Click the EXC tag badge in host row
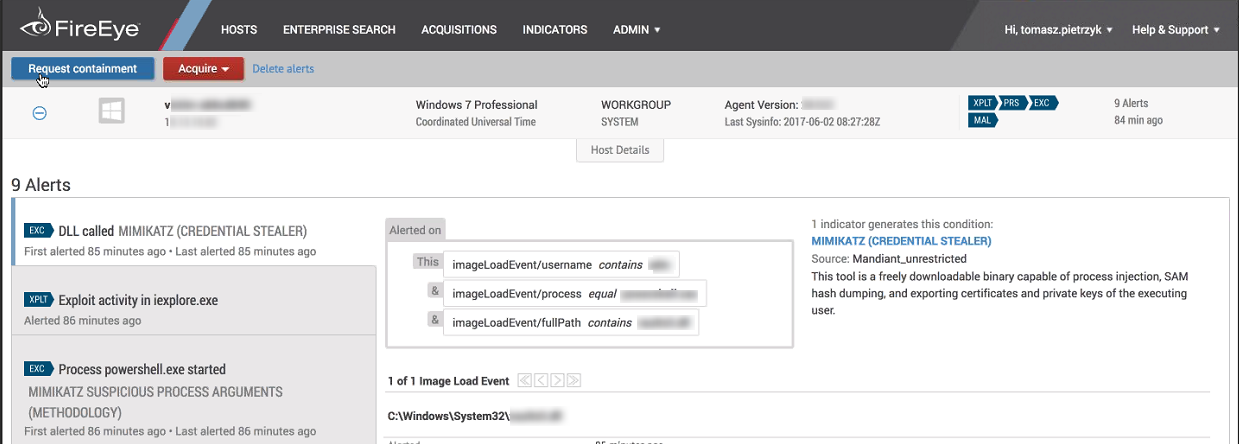1239x444 pixels. tap(1043, 103)
